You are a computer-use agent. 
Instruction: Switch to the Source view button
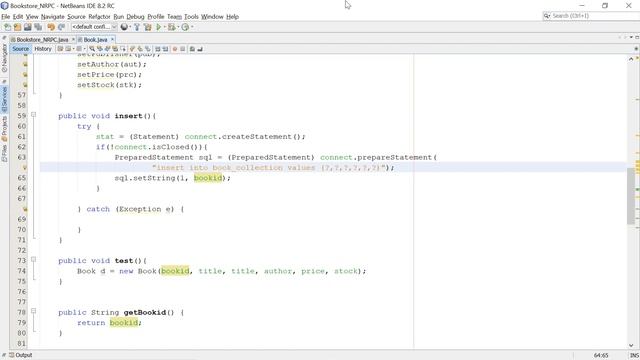point(20,49)
